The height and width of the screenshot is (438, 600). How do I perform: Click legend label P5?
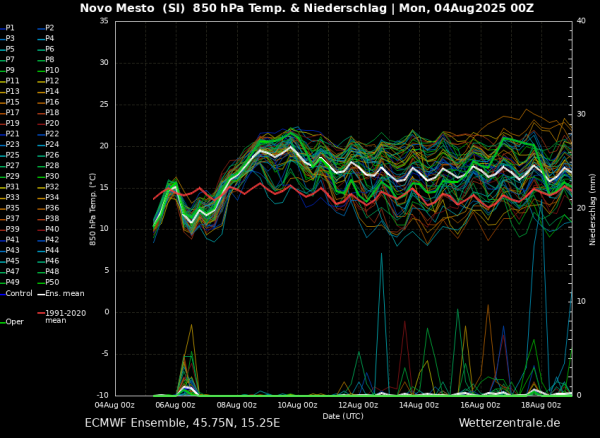pyautogui.click(x=10, y=49)
